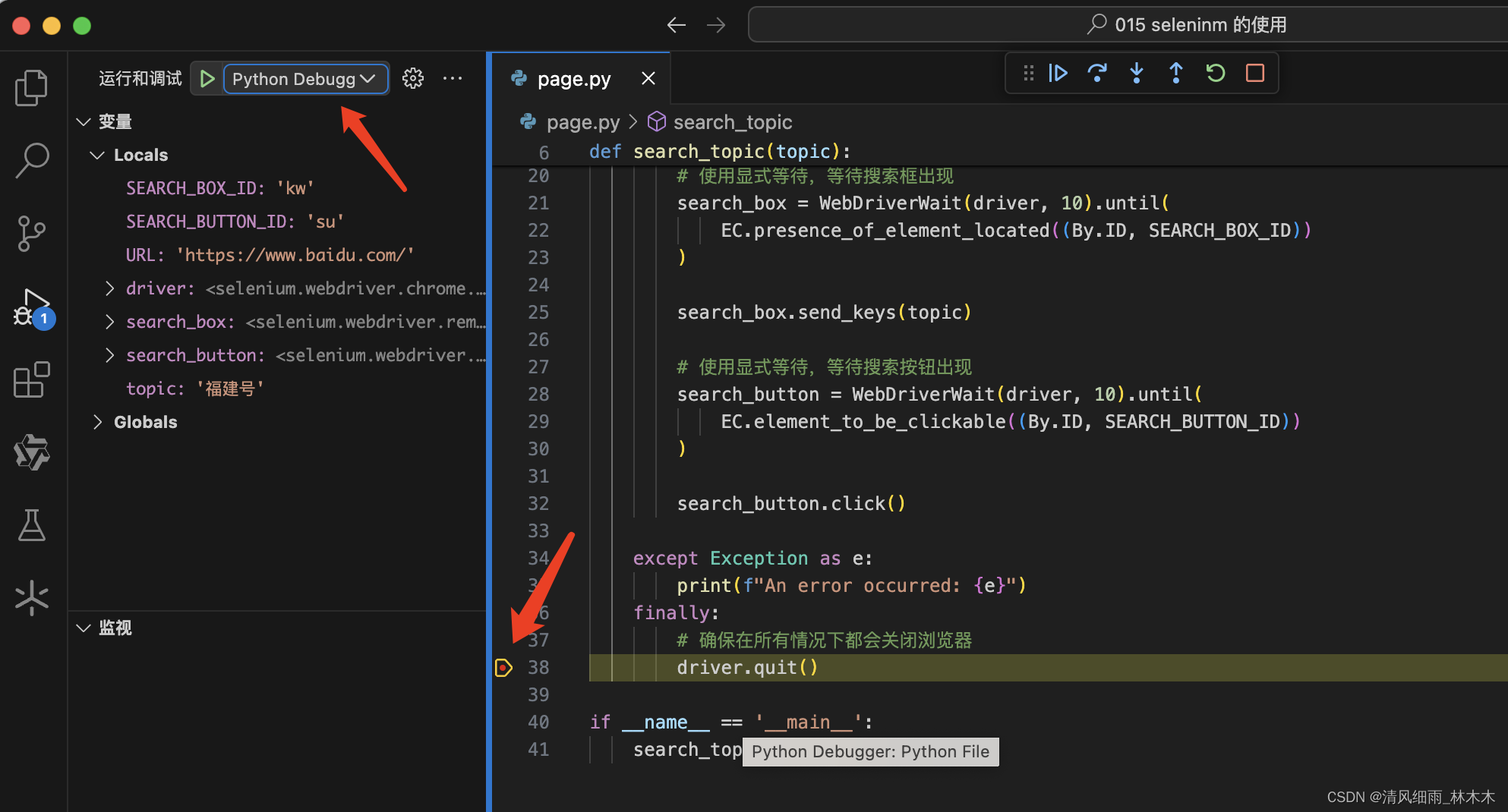The width and height of the screenshot is (1508, 812).
Task: Select the SEARCH_BUTTON_ID variable row
Action: (x=276, y=222)
